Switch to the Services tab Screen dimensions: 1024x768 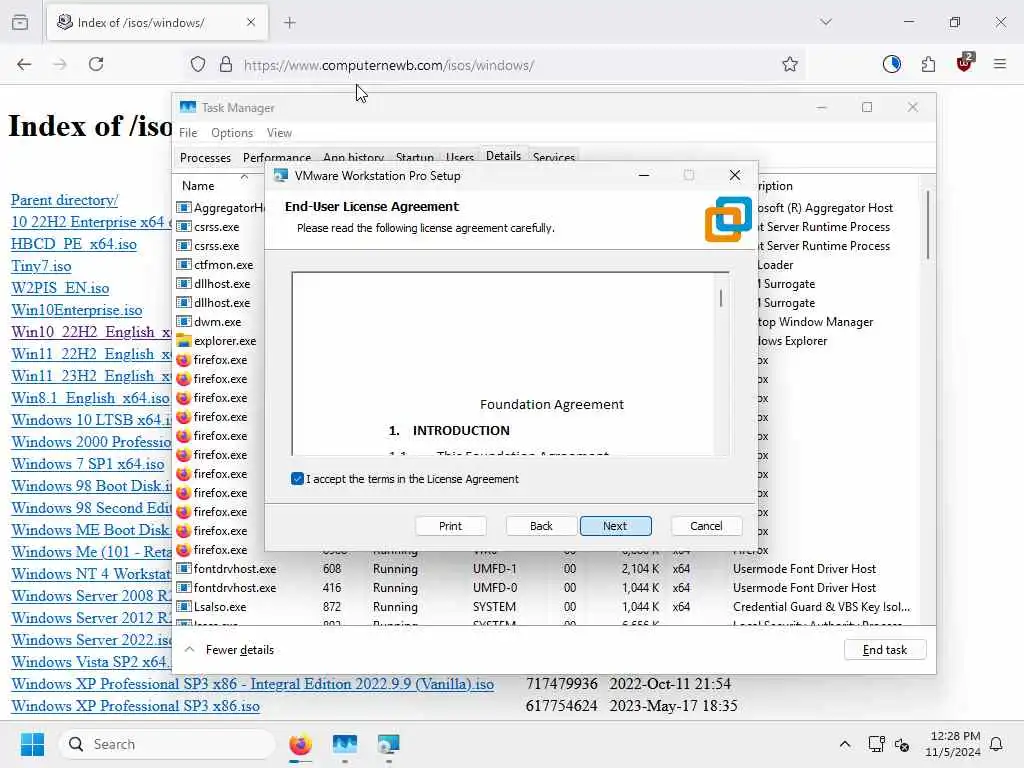click(554, 157)
